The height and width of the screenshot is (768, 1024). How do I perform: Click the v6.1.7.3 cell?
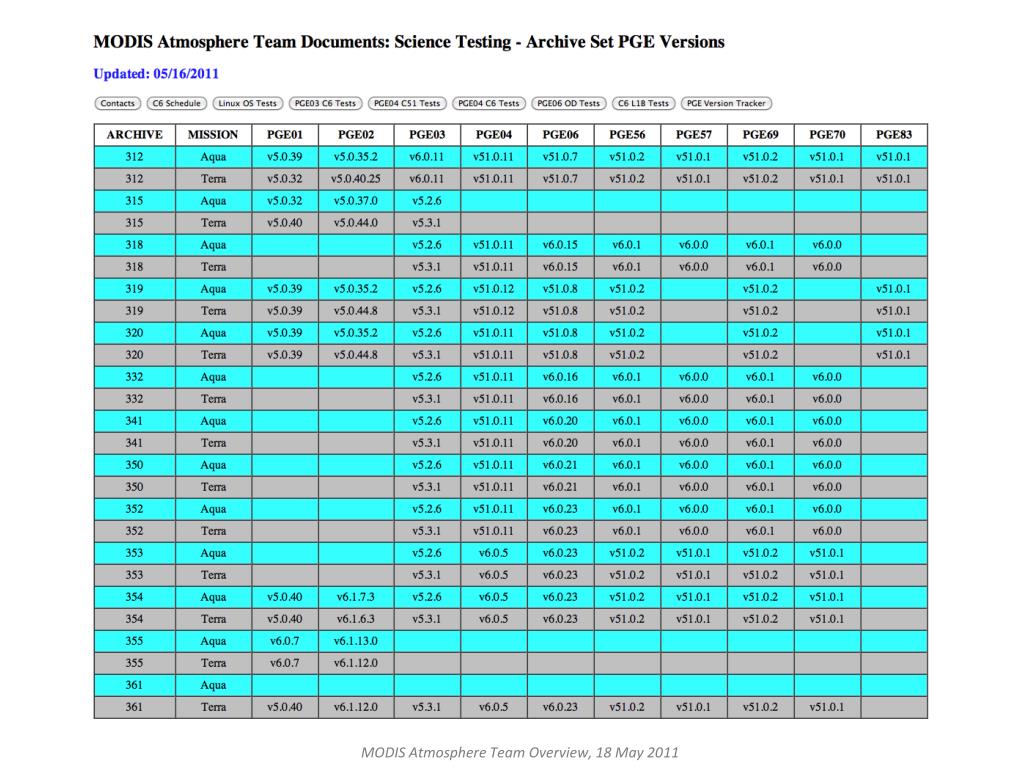[356, 597]
